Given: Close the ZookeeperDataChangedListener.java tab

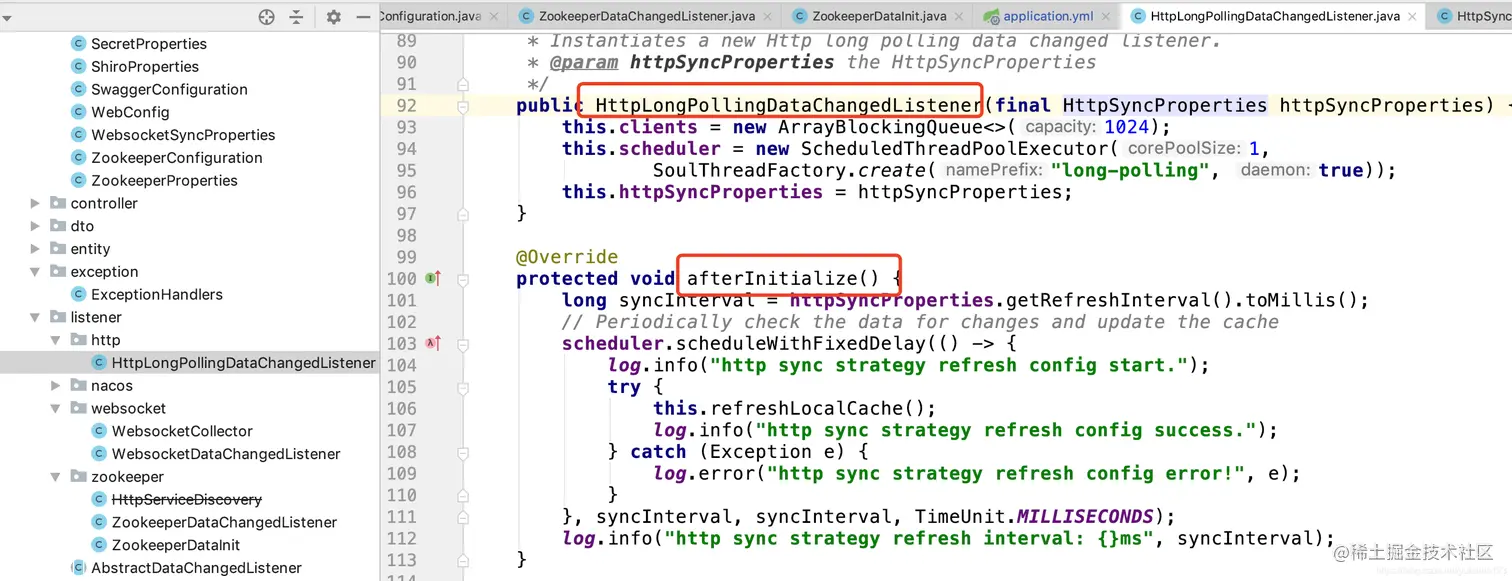Looking at the screenshot, I should (x=770, y=16).
